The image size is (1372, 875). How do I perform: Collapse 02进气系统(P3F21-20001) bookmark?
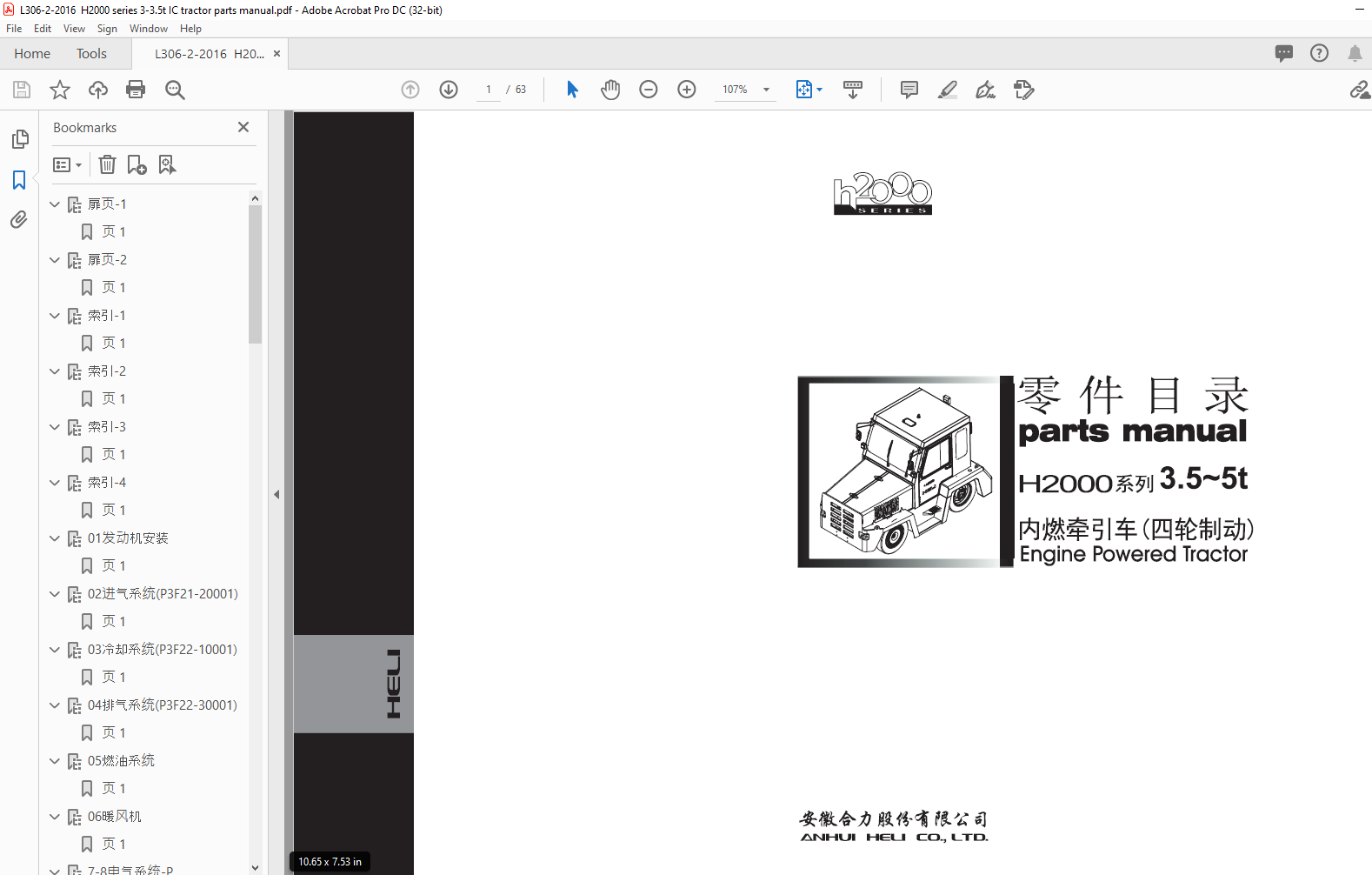tap(55, 594)
